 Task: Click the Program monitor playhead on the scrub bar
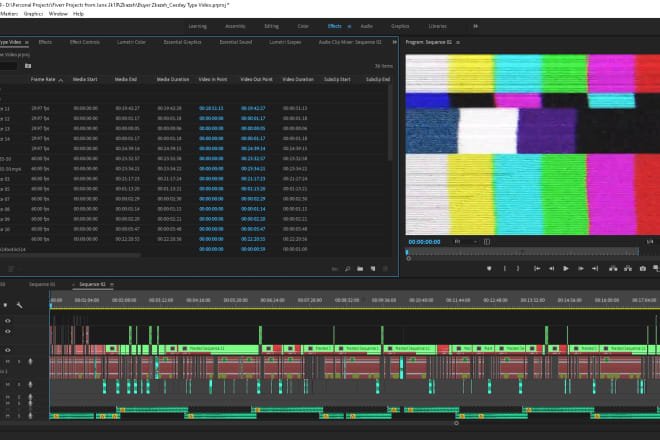tap(407, 252)
